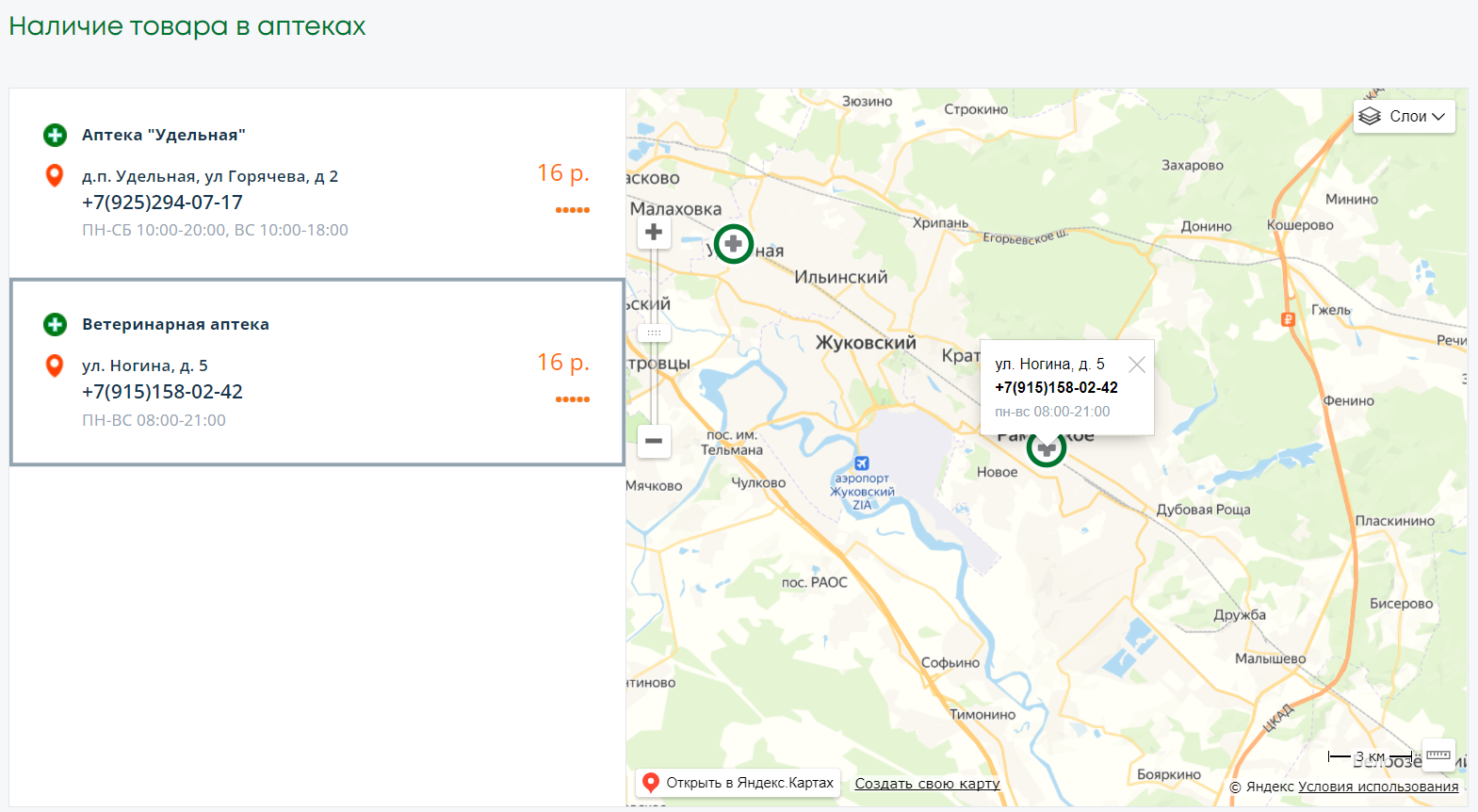
Task: Click green cross icon beside Аптека "Удельная"
Action: [x=56, y=135]
